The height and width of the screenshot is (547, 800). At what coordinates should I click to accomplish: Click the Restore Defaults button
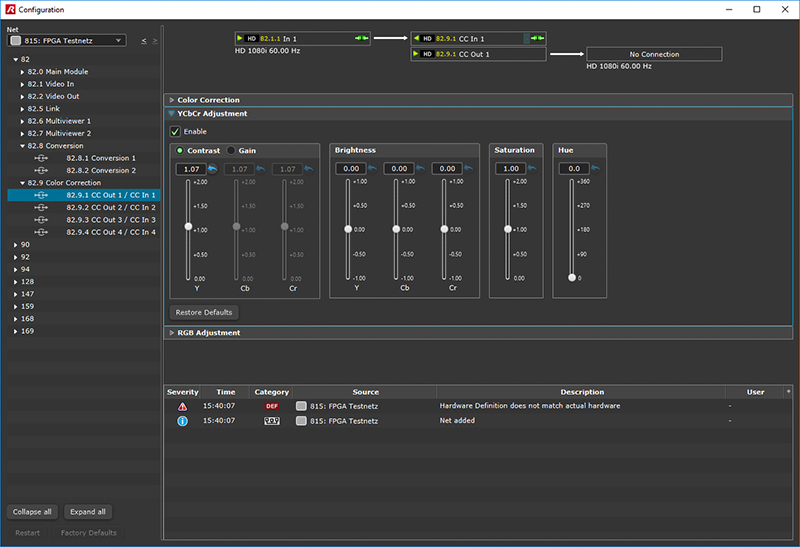(204, 312)
